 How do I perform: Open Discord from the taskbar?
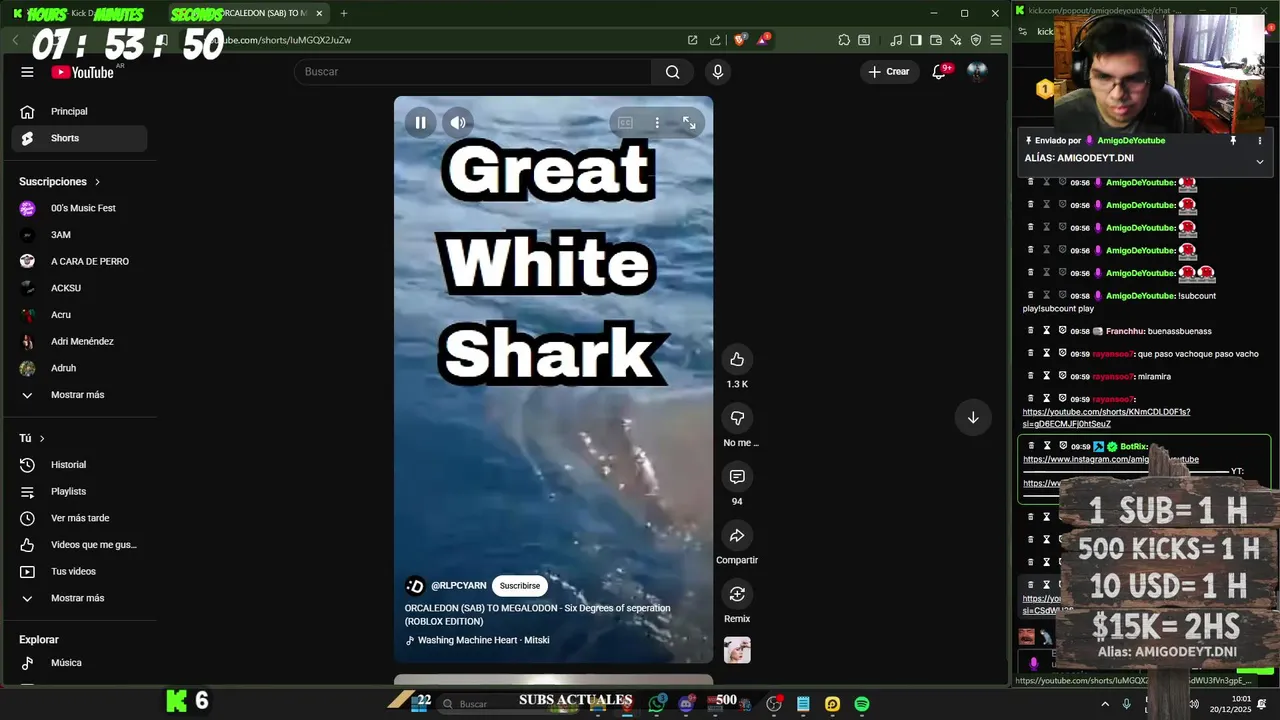[685, 704]
